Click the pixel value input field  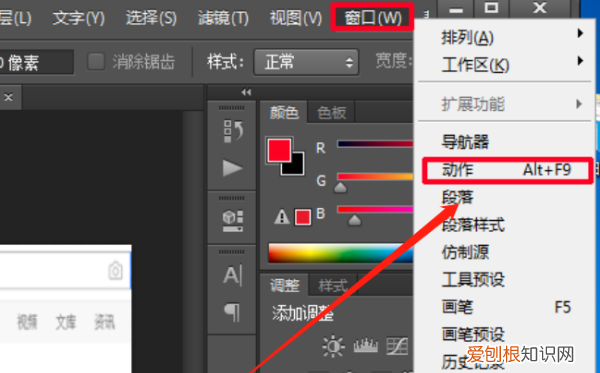click(37, 62)
